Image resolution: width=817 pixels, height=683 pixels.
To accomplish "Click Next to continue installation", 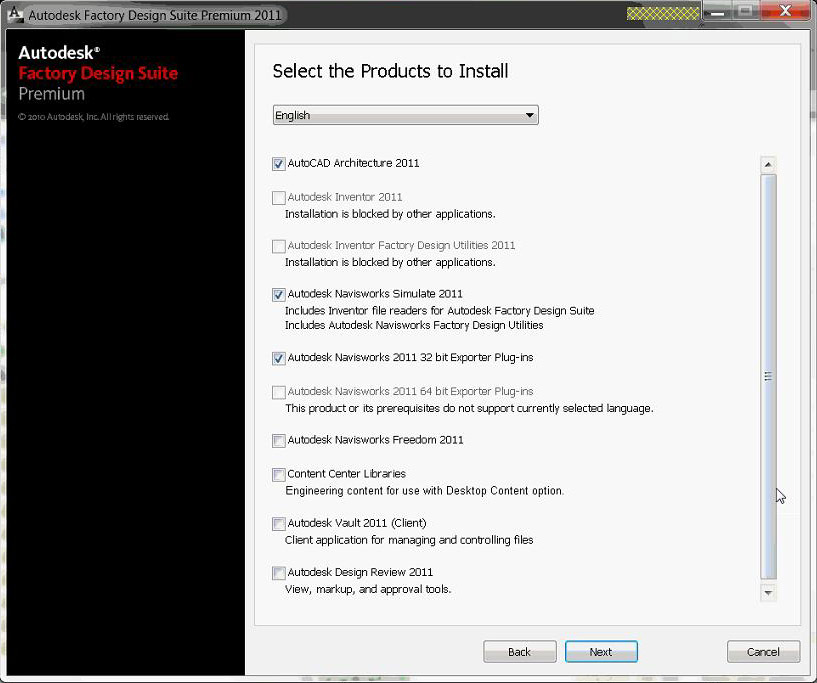I will (601, 651).
